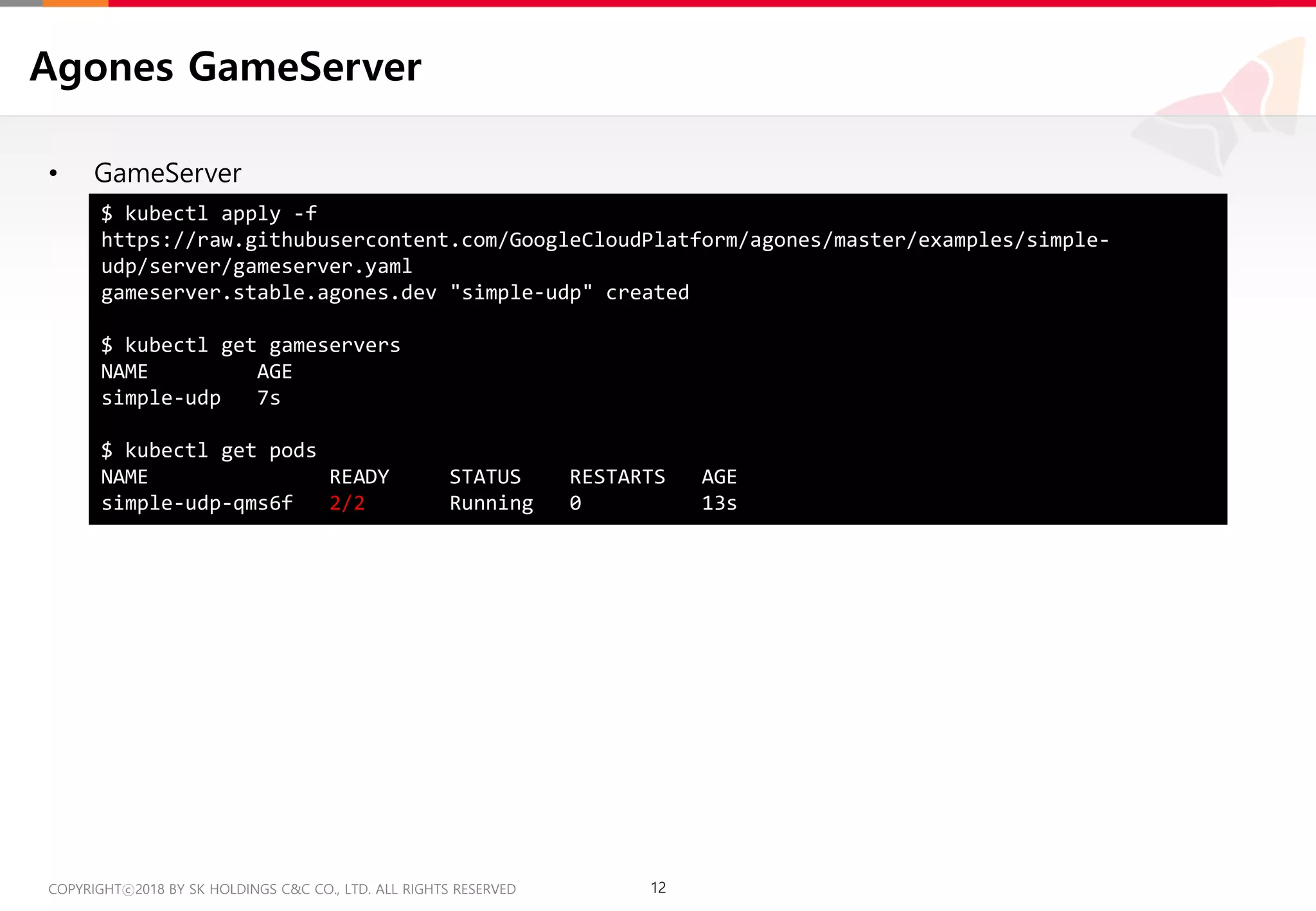Click the "simple-udp" created output line

(395, 292)
